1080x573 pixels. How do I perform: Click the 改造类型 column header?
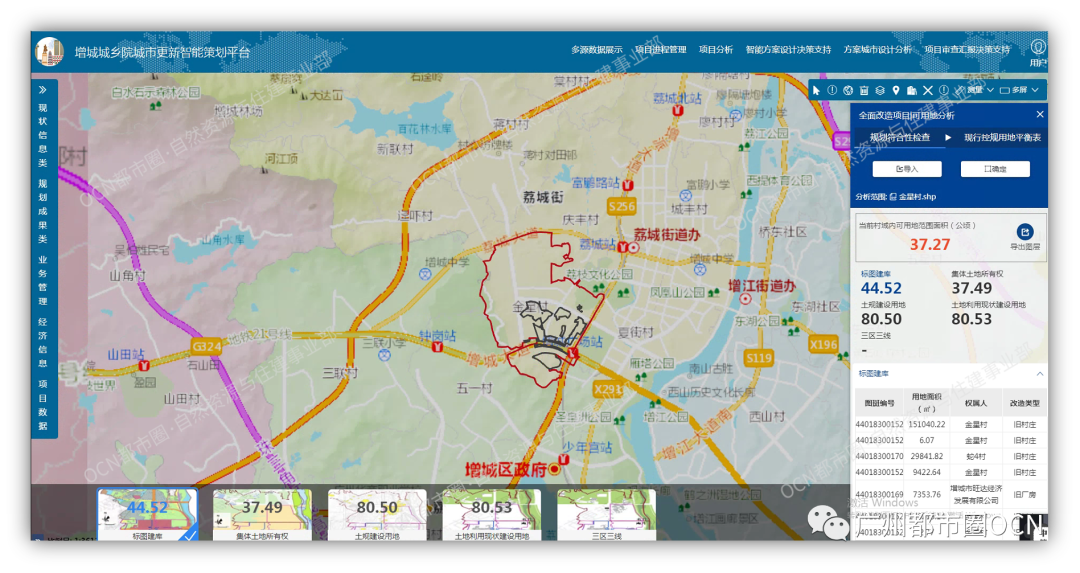[1025, 403]
